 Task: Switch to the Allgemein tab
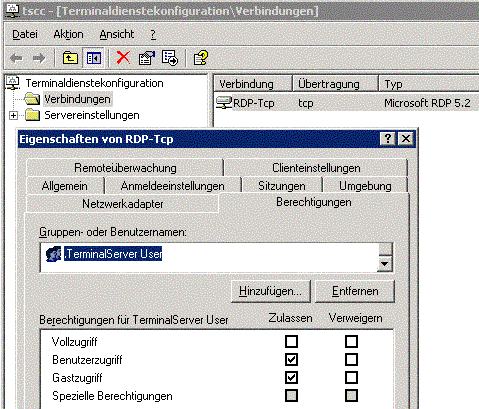pyautogui.click(x=65, y=186)
